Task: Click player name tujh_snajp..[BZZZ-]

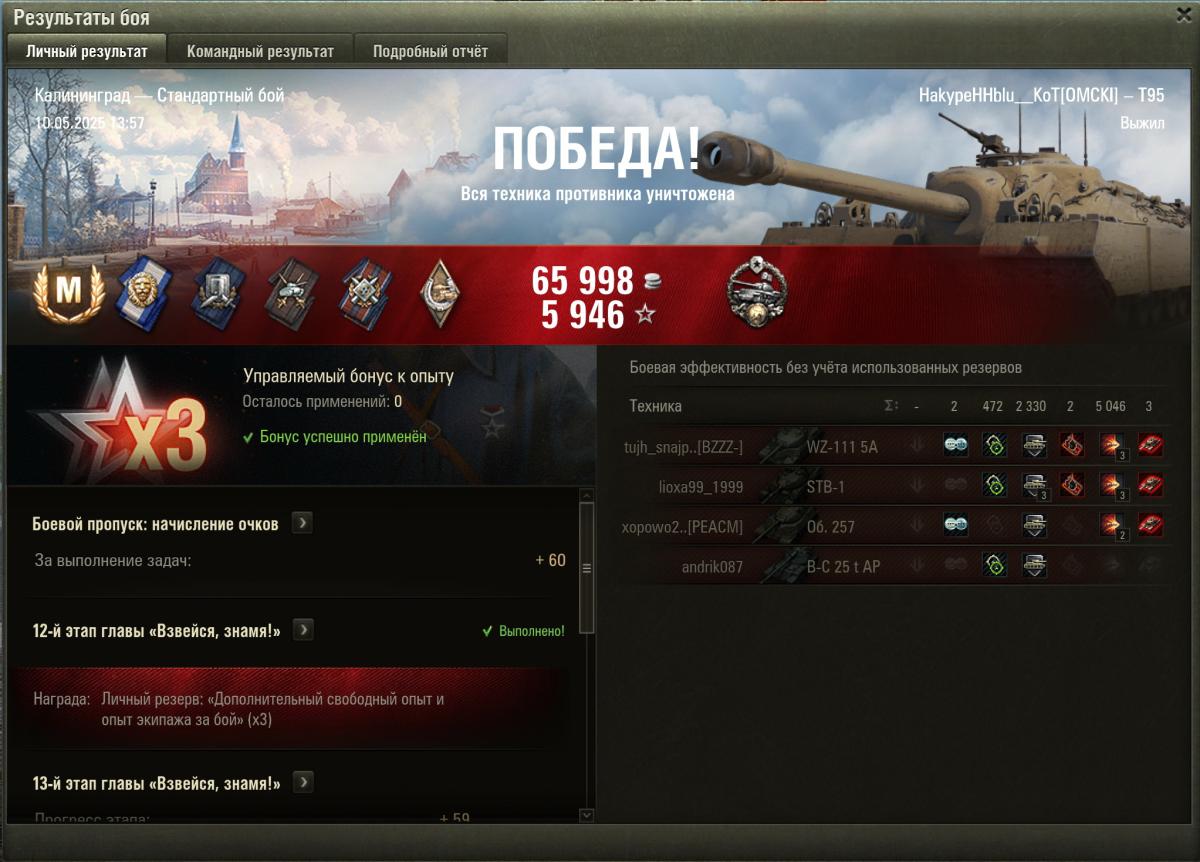Action: point(683,447)
